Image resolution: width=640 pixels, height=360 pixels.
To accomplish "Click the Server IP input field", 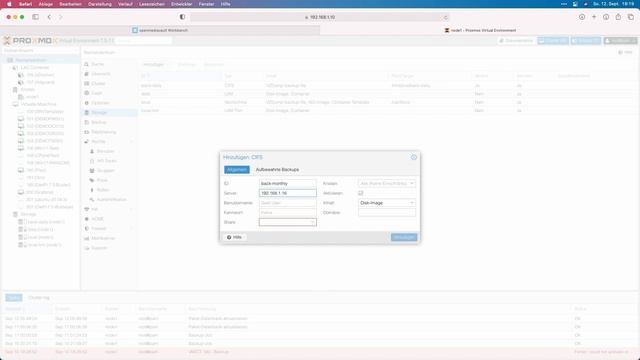I will [x=287, y=193].
